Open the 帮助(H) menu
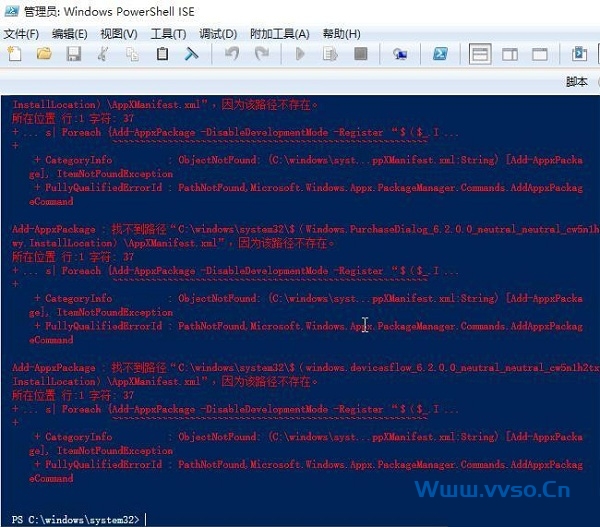 340,34
